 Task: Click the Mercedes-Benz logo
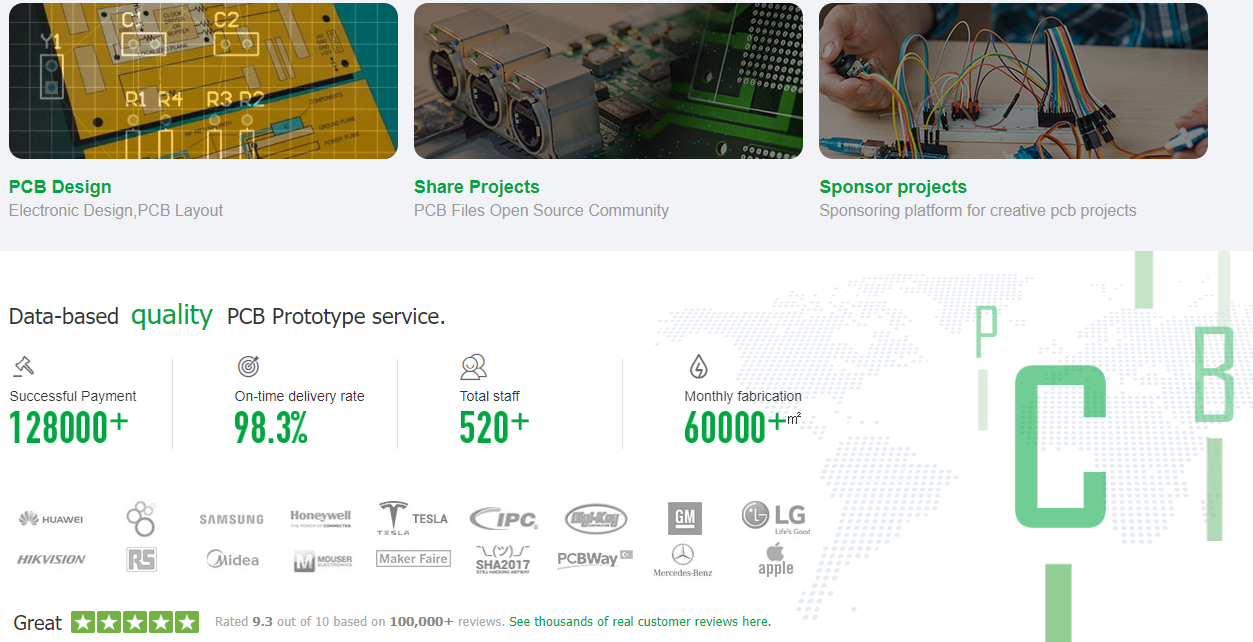tap(683, 561)
